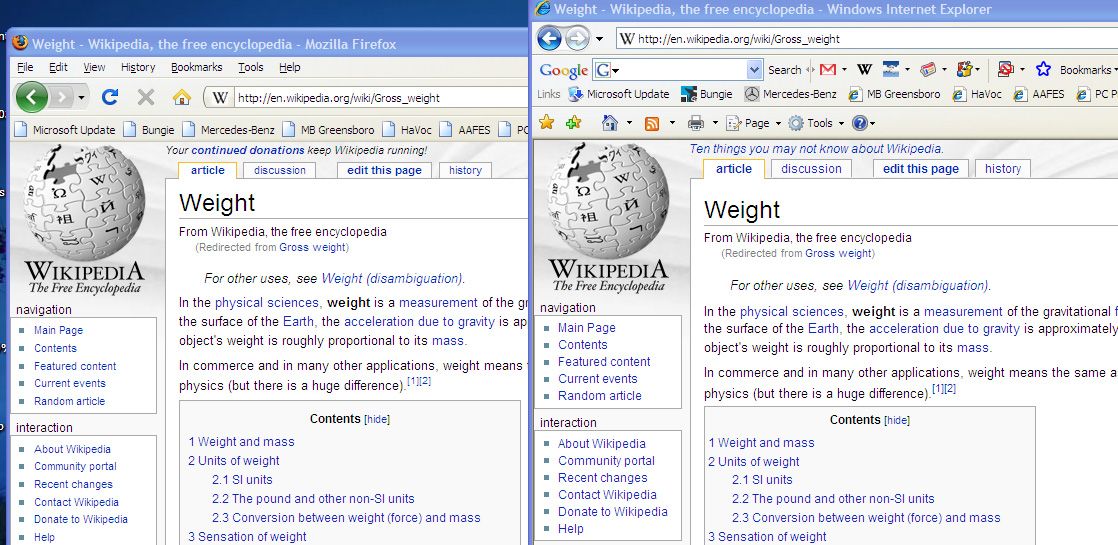Image resolution: width=1118 pixels, height=545 pixels.
Task: Click Firefox's forward arrow button
Action: click(62, 97)
